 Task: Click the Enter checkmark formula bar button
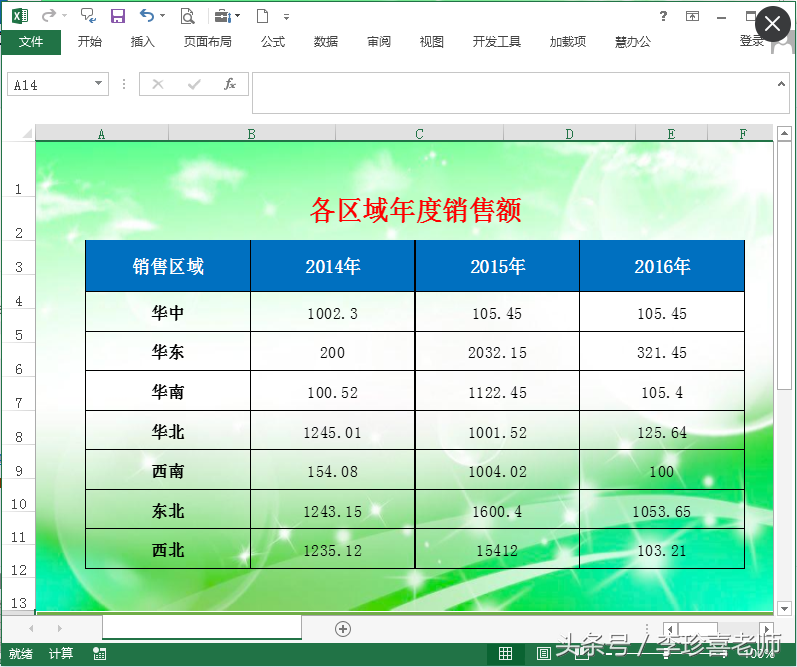194,84
